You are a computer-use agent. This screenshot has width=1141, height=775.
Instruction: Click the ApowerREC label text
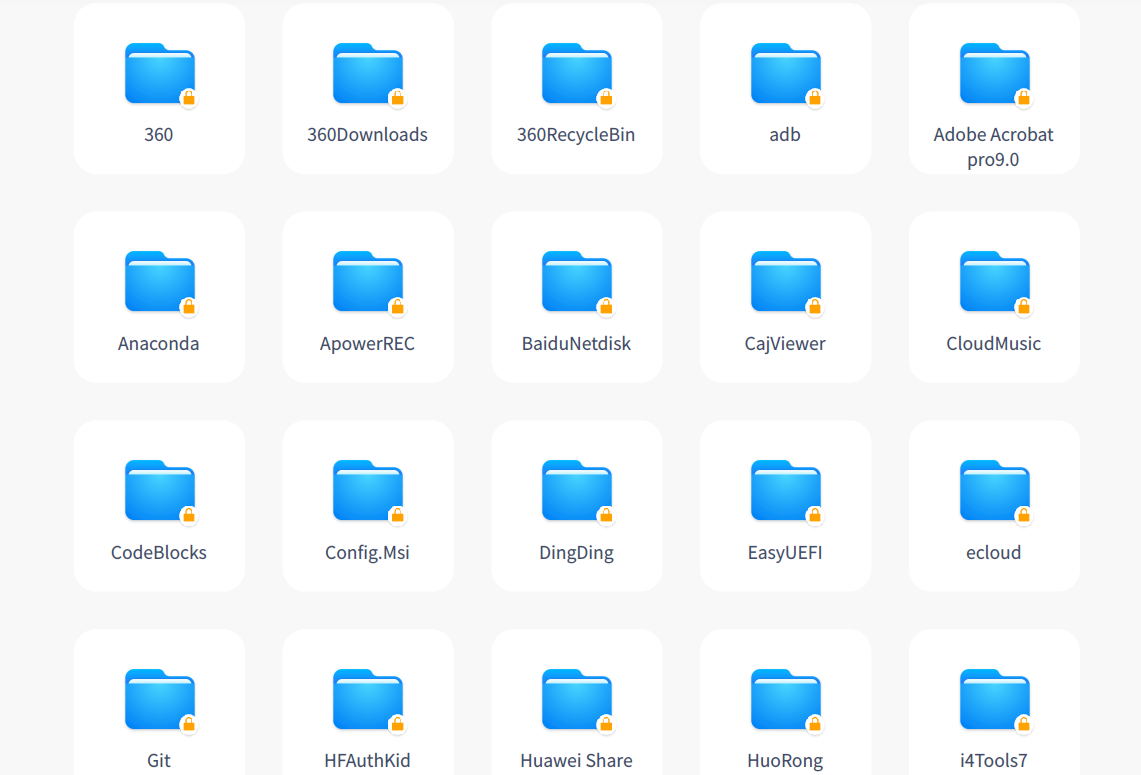click(x=367, y=344)
